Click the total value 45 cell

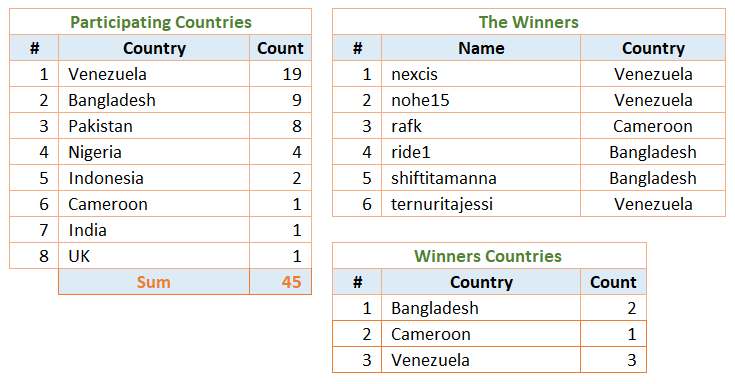(280, 282)
